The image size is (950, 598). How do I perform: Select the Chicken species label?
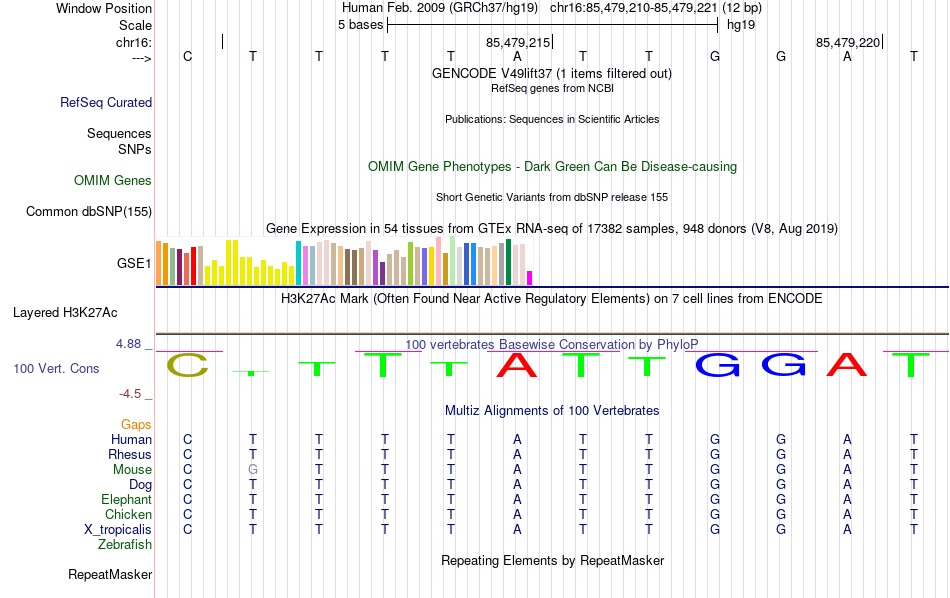tap(128, 514)
